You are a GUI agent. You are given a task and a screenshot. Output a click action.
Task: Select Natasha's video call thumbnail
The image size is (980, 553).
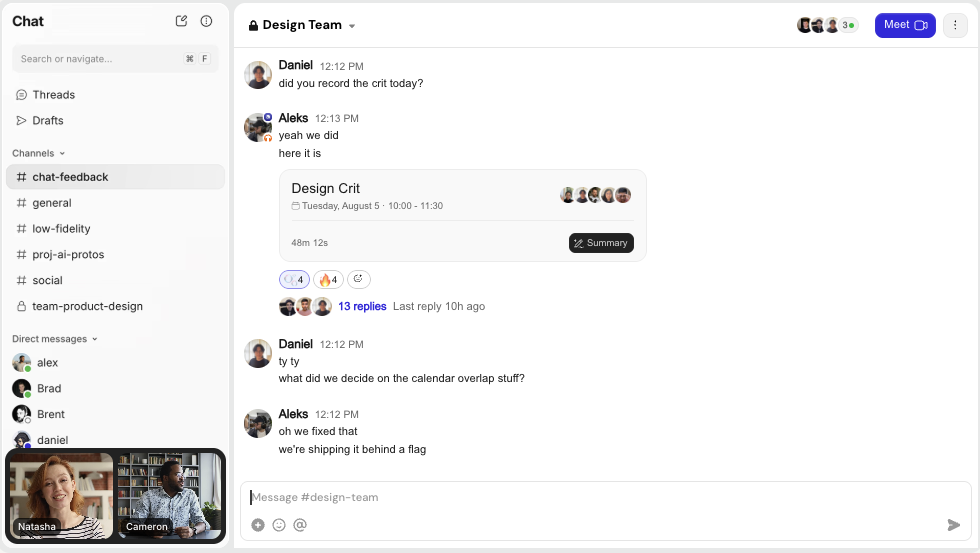pyautogui.click(x=61, y=495)
